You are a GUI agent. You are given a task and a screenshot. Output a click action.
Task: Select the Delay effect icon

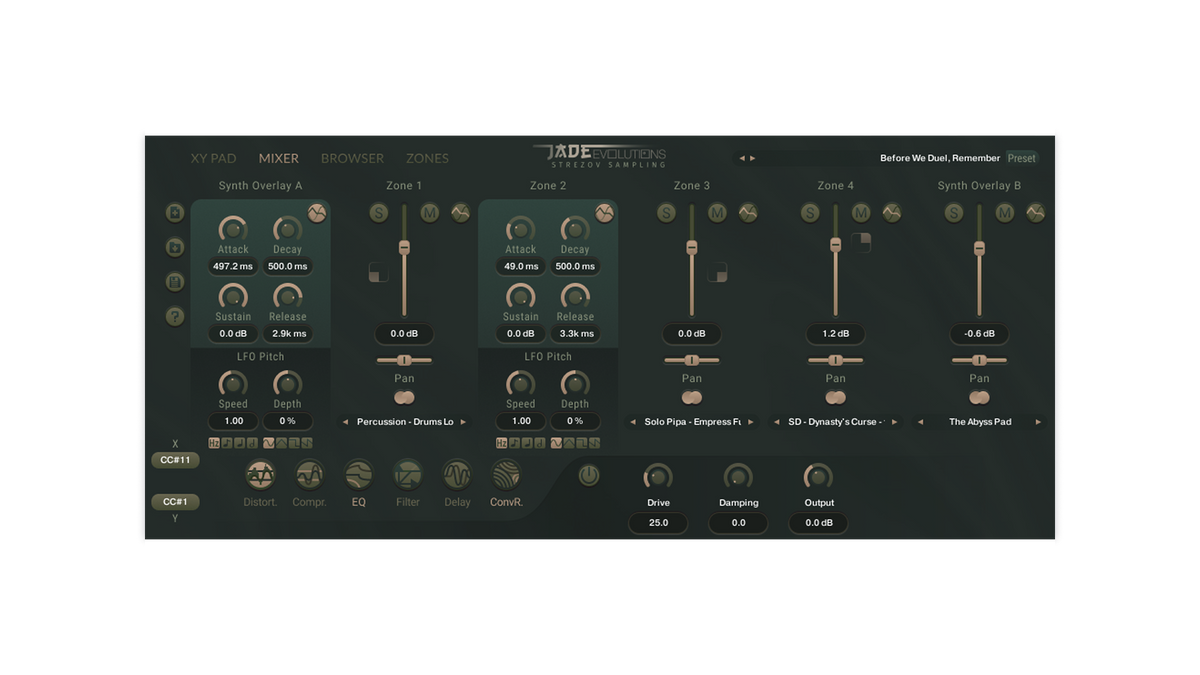pos(457,475)
